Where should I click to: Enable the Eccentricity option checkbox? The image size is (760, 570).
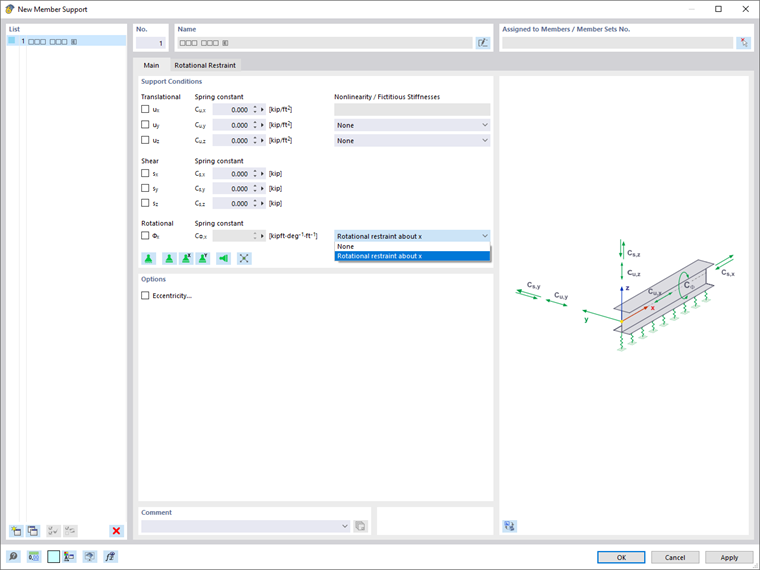(x=145, y=295)
